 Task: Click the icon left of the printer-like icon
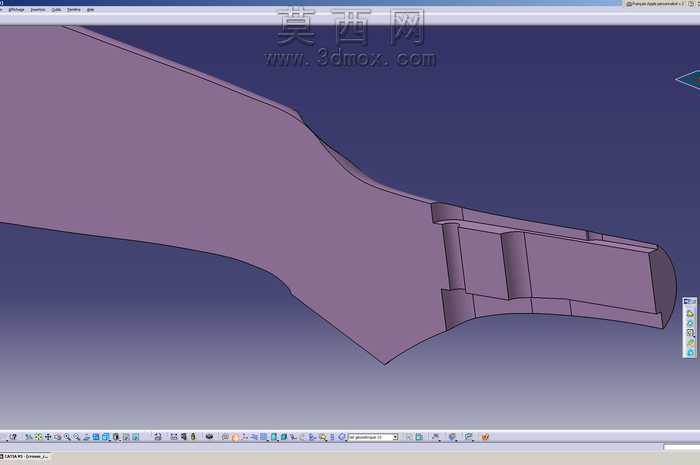pos(157,437)
